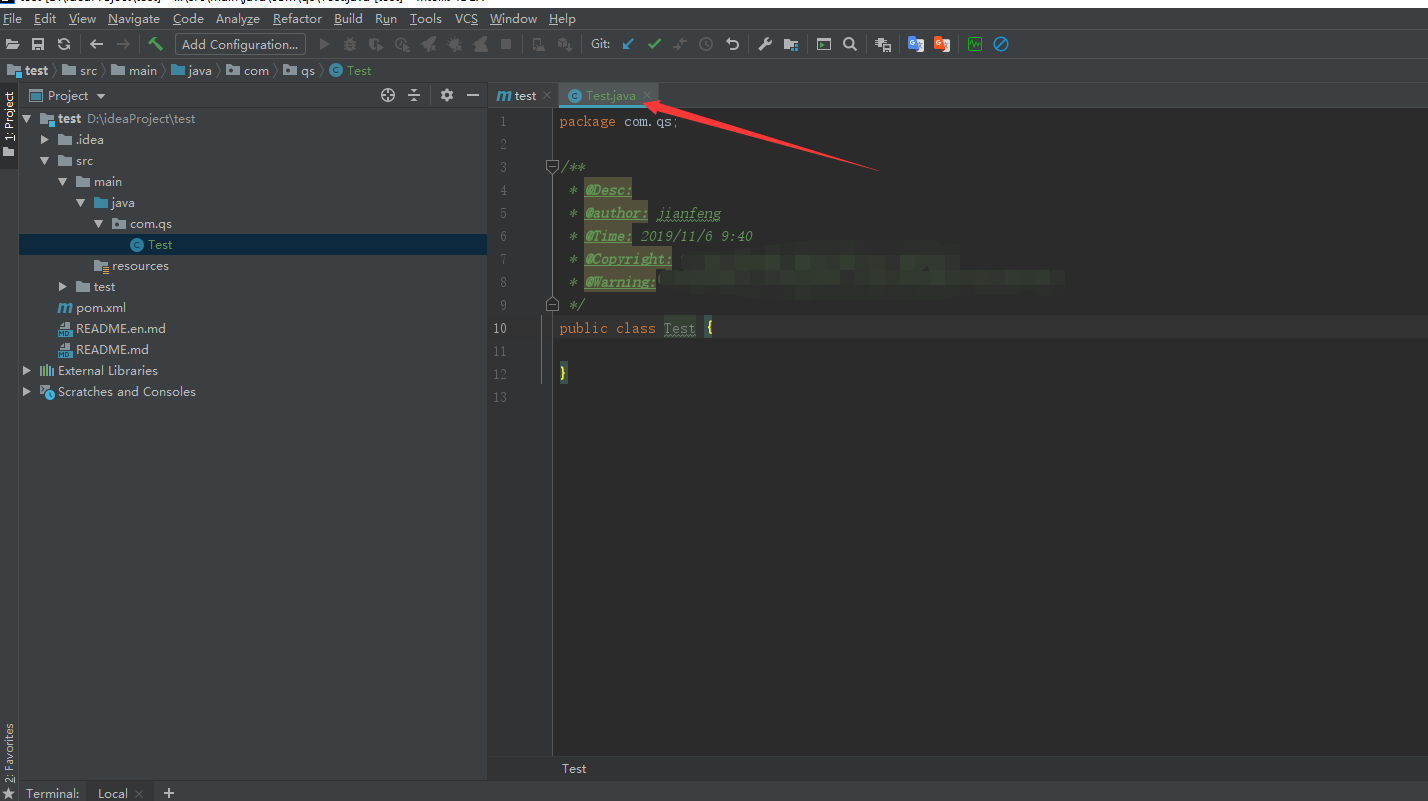
Task: Click the Search Everywhere magnifier icon
Action: (850, 44)
